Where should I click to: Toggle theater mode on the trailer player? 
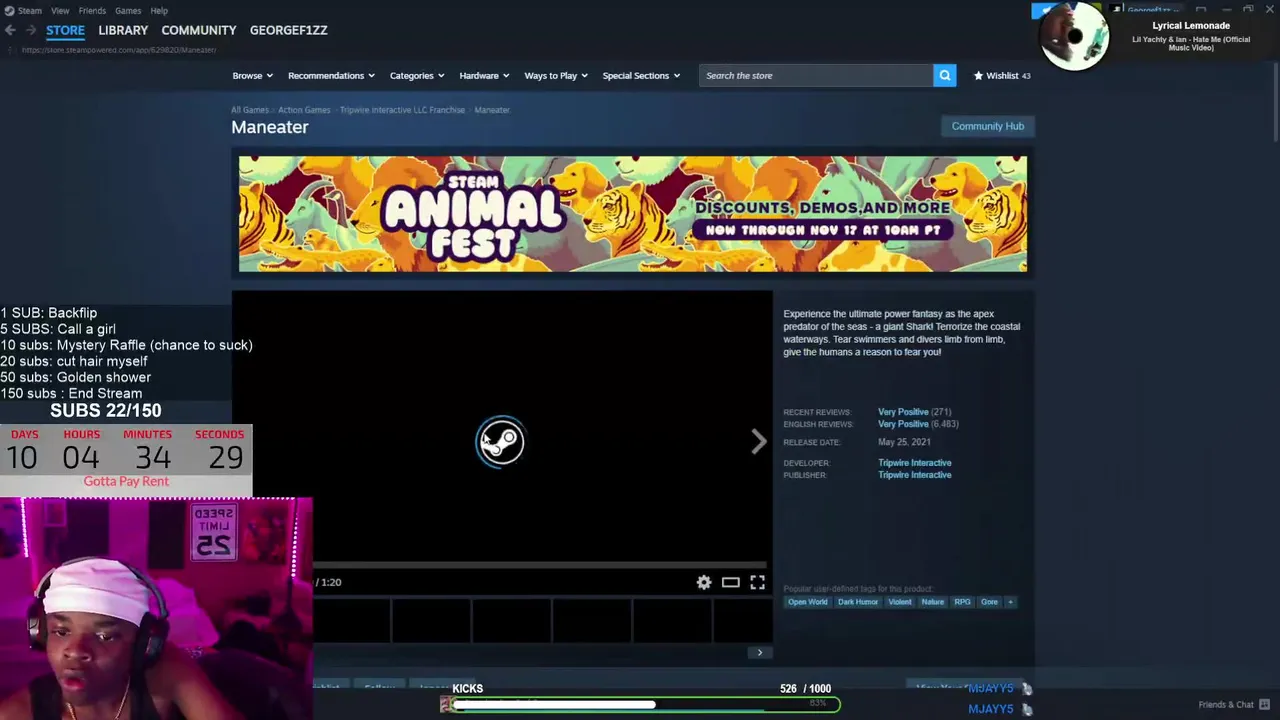[731, 582]
